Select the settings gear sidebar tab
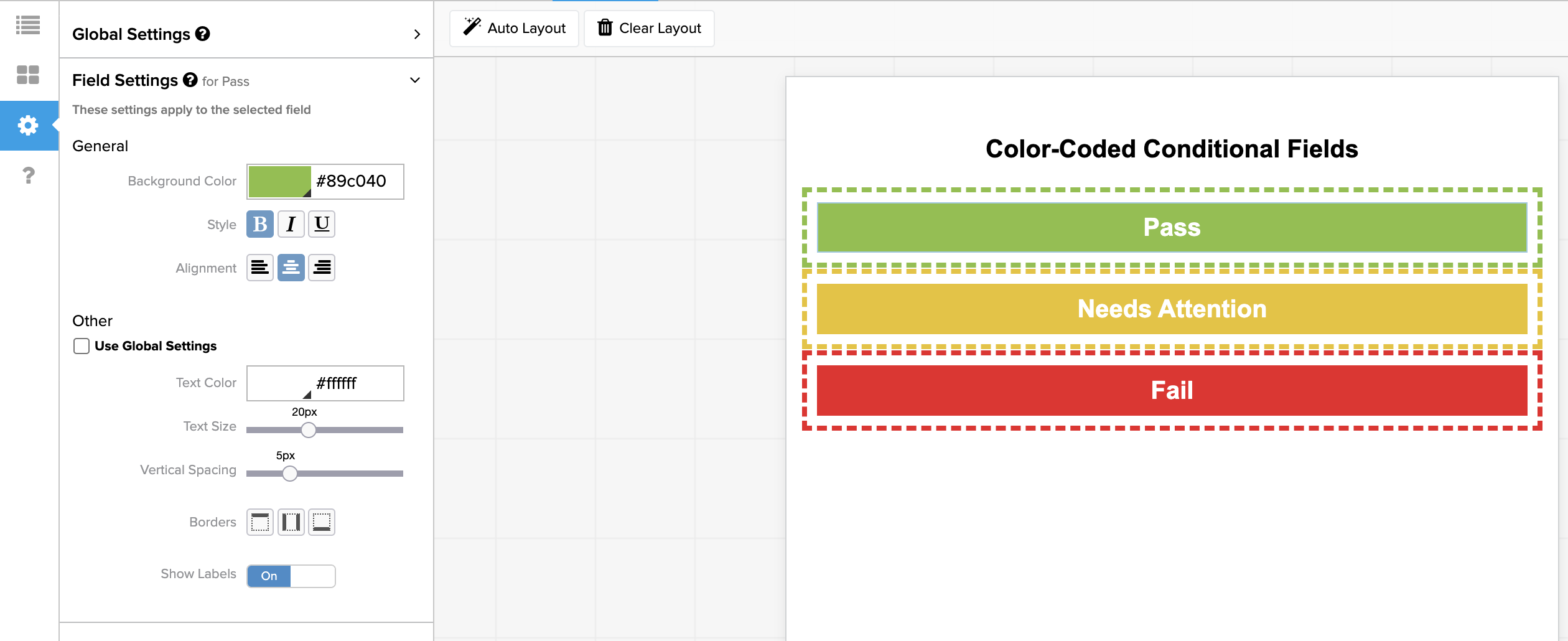 pos(28,125)
